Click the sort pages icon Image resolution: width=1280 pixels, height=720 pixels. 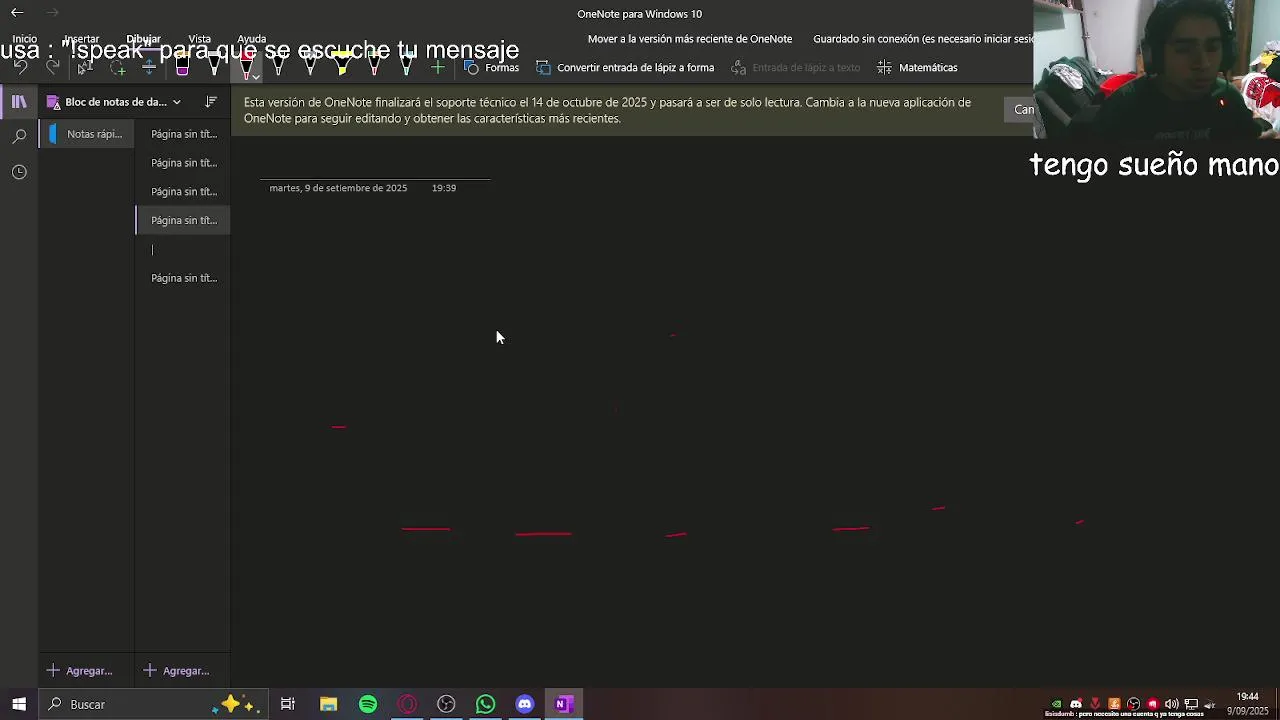[211, 102]
